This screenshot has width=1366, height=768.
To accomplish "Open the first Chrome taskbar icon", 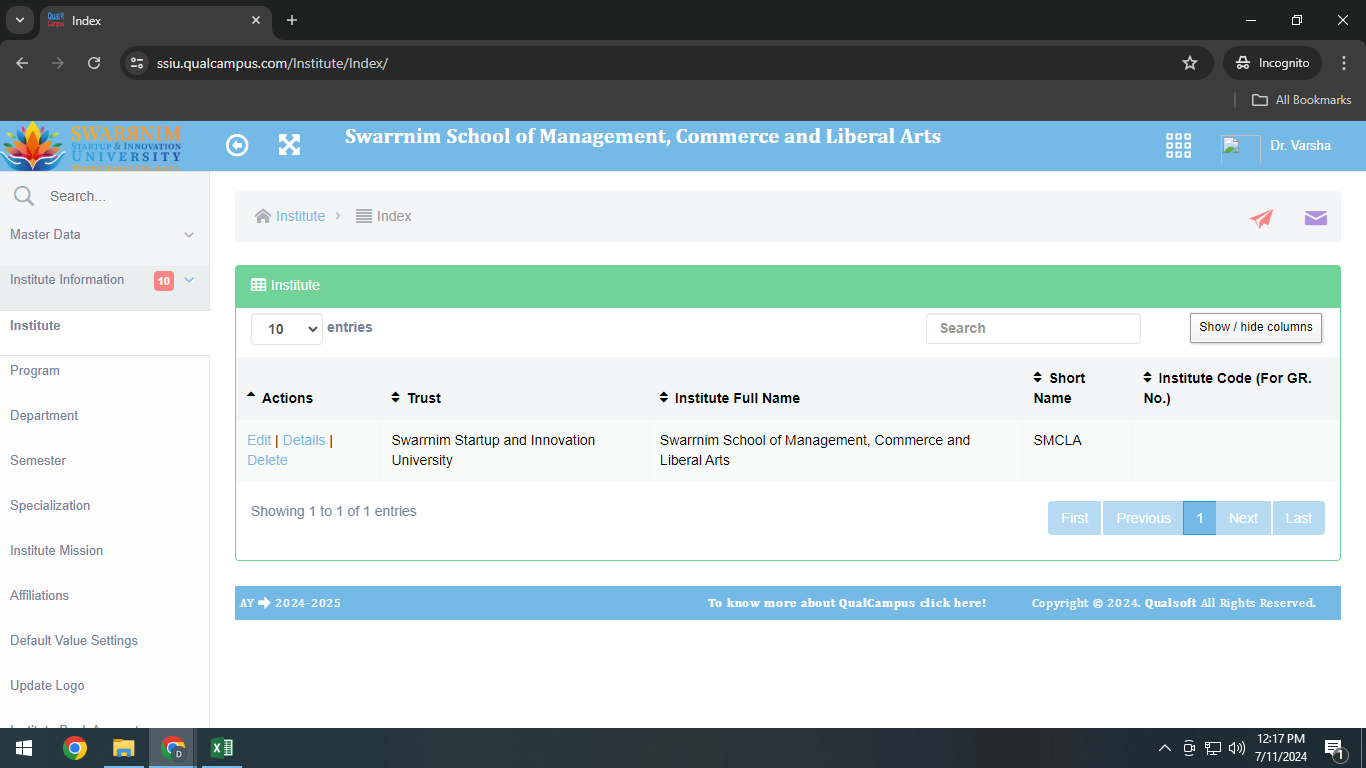I will [74, 748].
